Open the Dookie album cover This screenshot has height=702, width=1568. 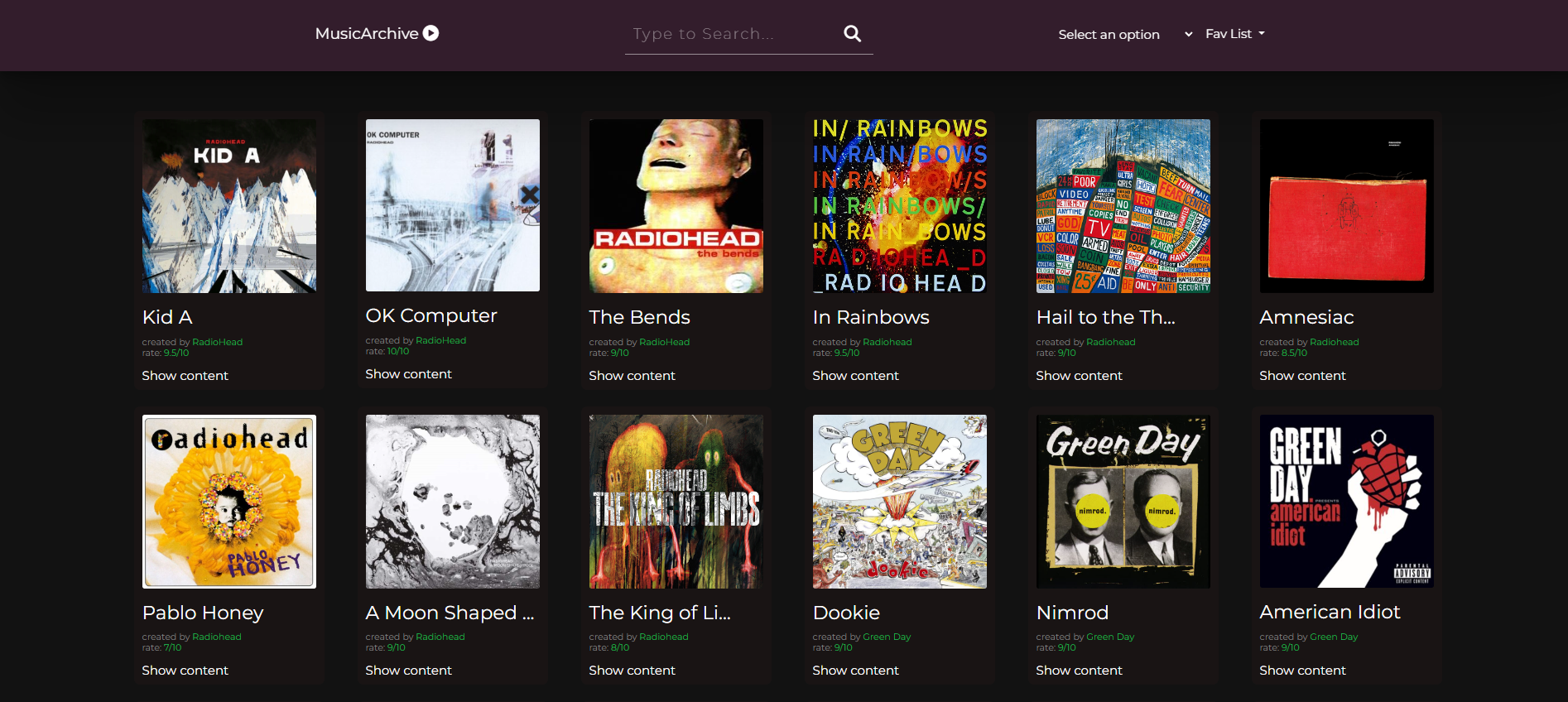point(900,502)
